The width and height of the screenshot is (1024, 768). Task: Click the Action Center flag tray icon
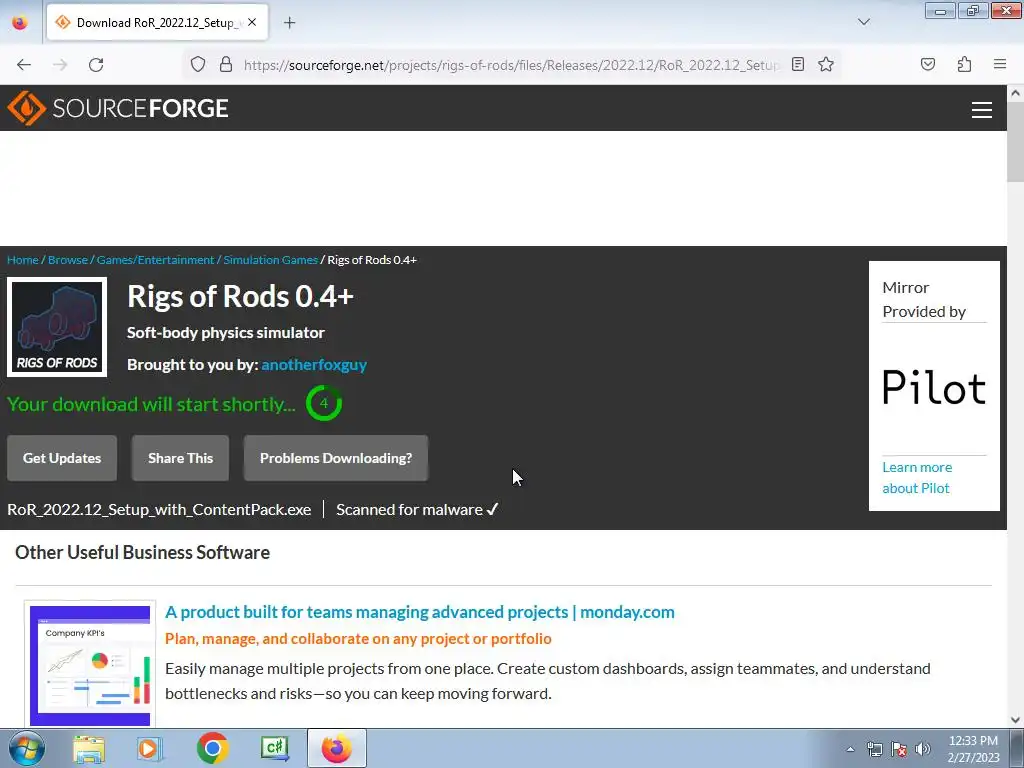click(x=899, y=749)
